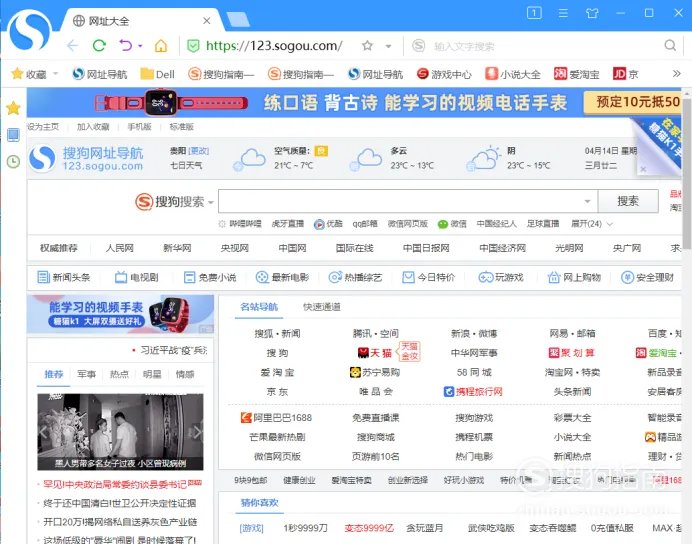
Task: Open 携程旅行网 link
Action: click(473, 391)
